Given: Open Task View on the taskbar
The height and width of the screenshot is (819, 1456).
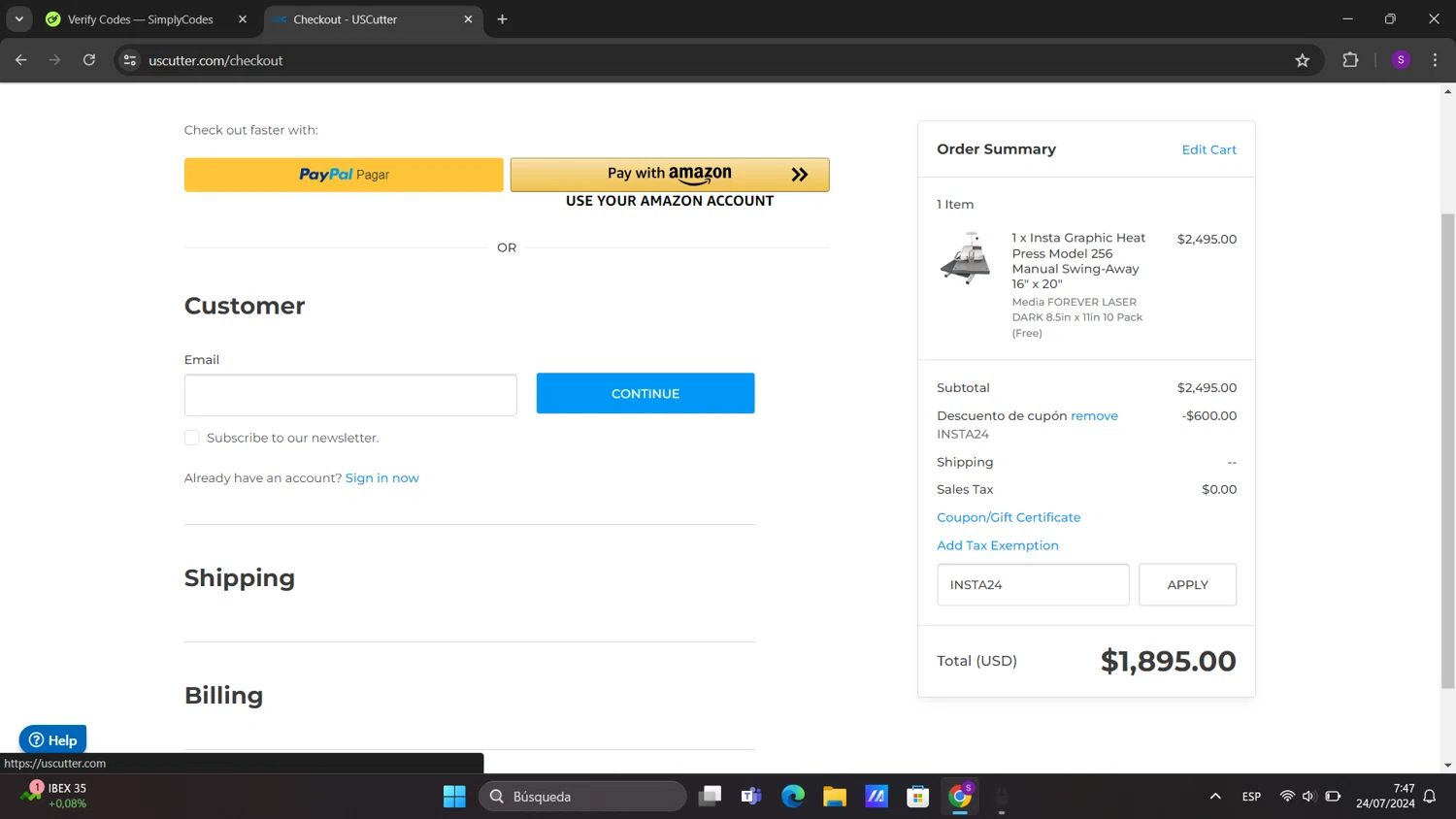Looking at the screenshot, I should (711, 797).
